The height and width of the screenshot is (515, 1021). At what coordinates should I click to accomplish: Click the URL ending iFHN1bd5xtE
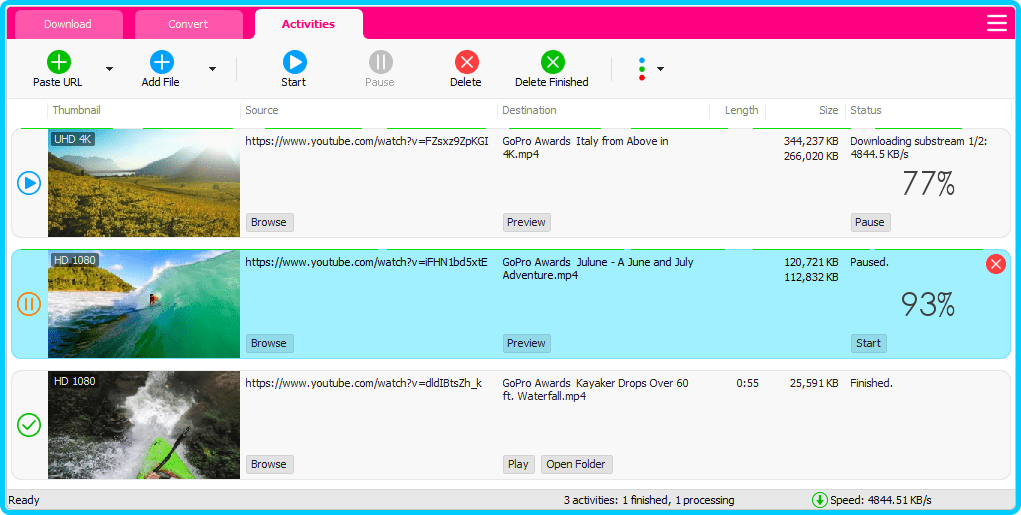pos(366,262)
